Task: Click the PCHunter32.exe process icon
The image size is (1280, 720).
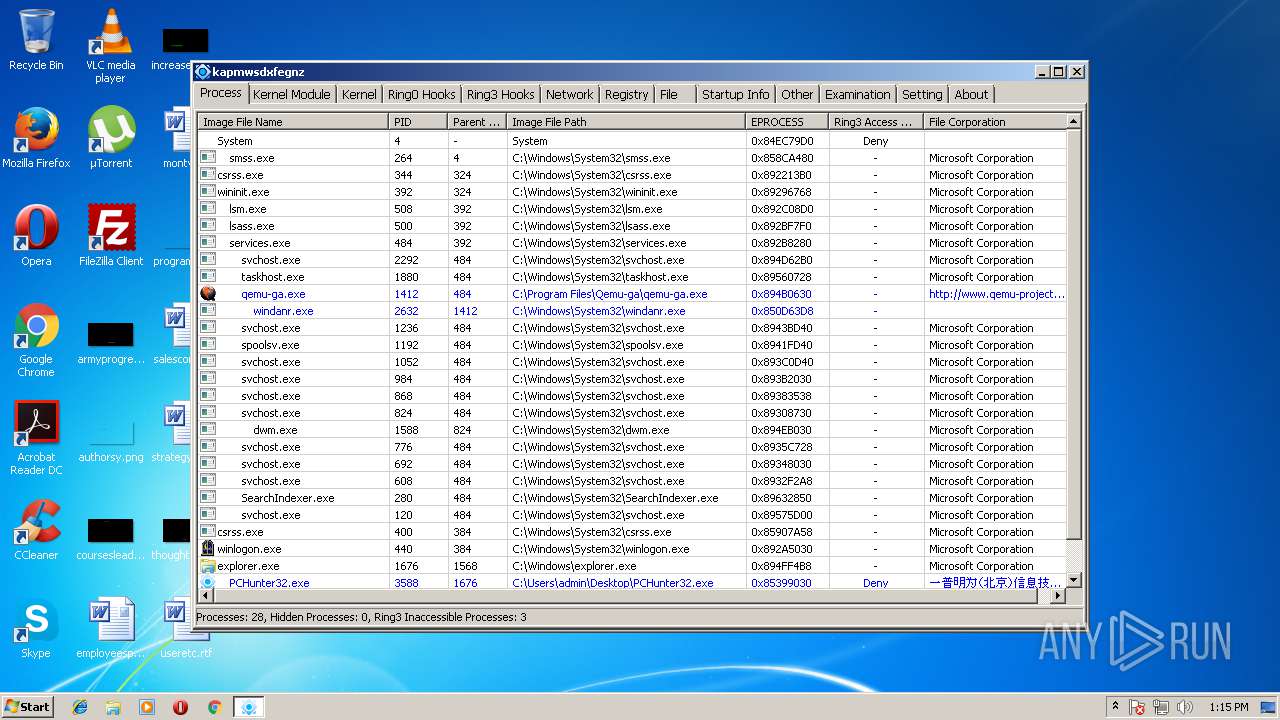Action: 208,582
